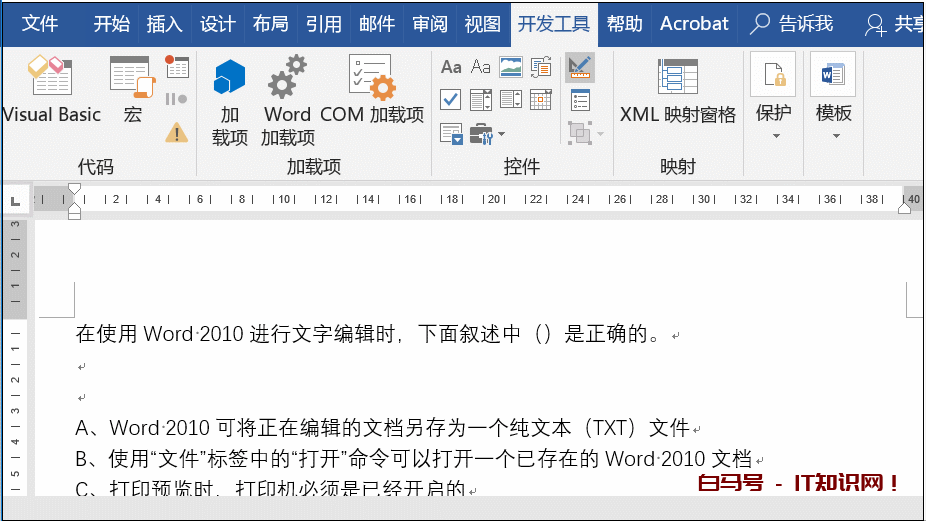Toggle Design Mode in the controls group

click(x=579, y=67)
